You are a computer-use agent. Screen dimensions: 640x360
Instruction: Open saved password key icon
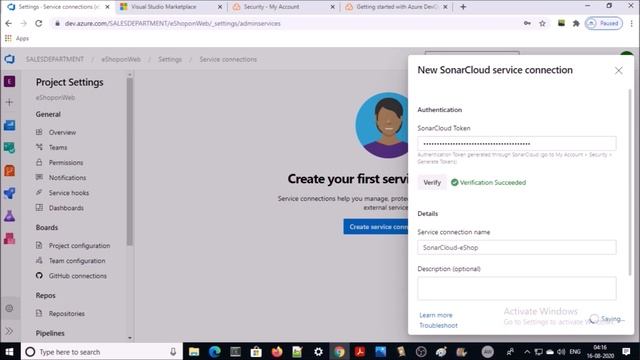[x=527, y=24]
